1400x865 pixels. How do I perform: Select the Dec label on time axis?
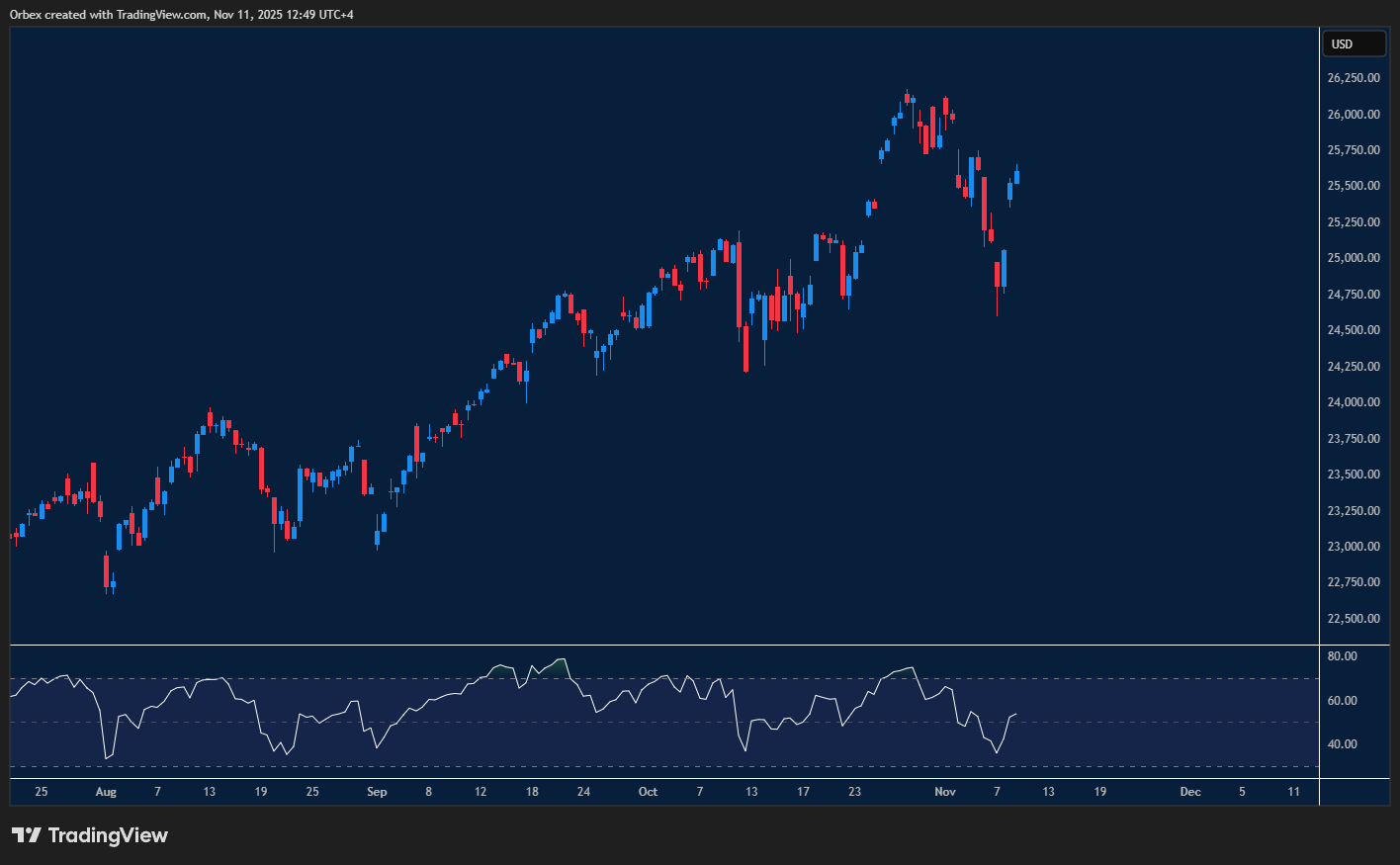click(x=1190, y=792)
